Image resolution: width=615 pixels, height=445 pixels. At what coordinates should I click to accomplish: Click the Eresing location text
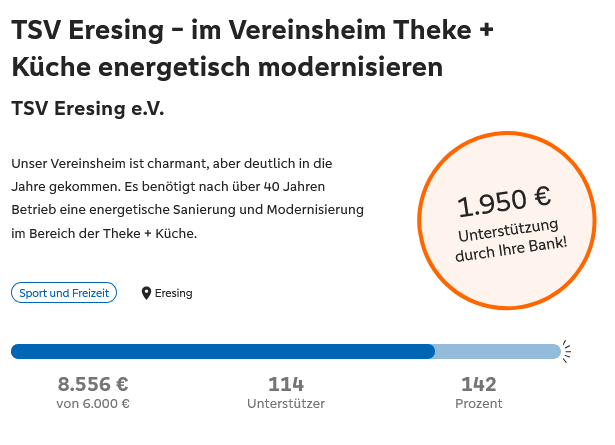click(x=173, y=293)
